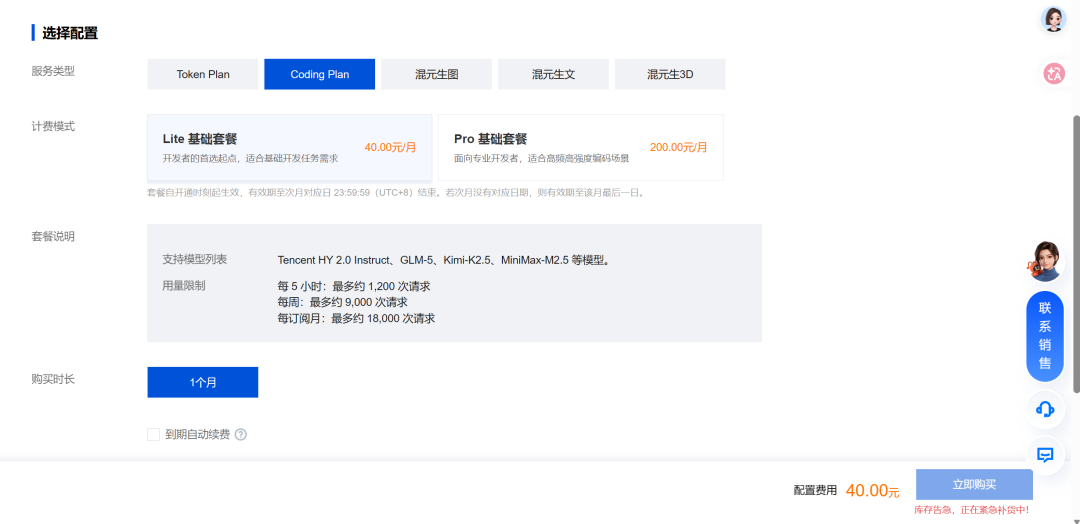The image size is (1080, 524).
Task: Choose the Pro 基础套餐 plan card
Action: point(581,147)
